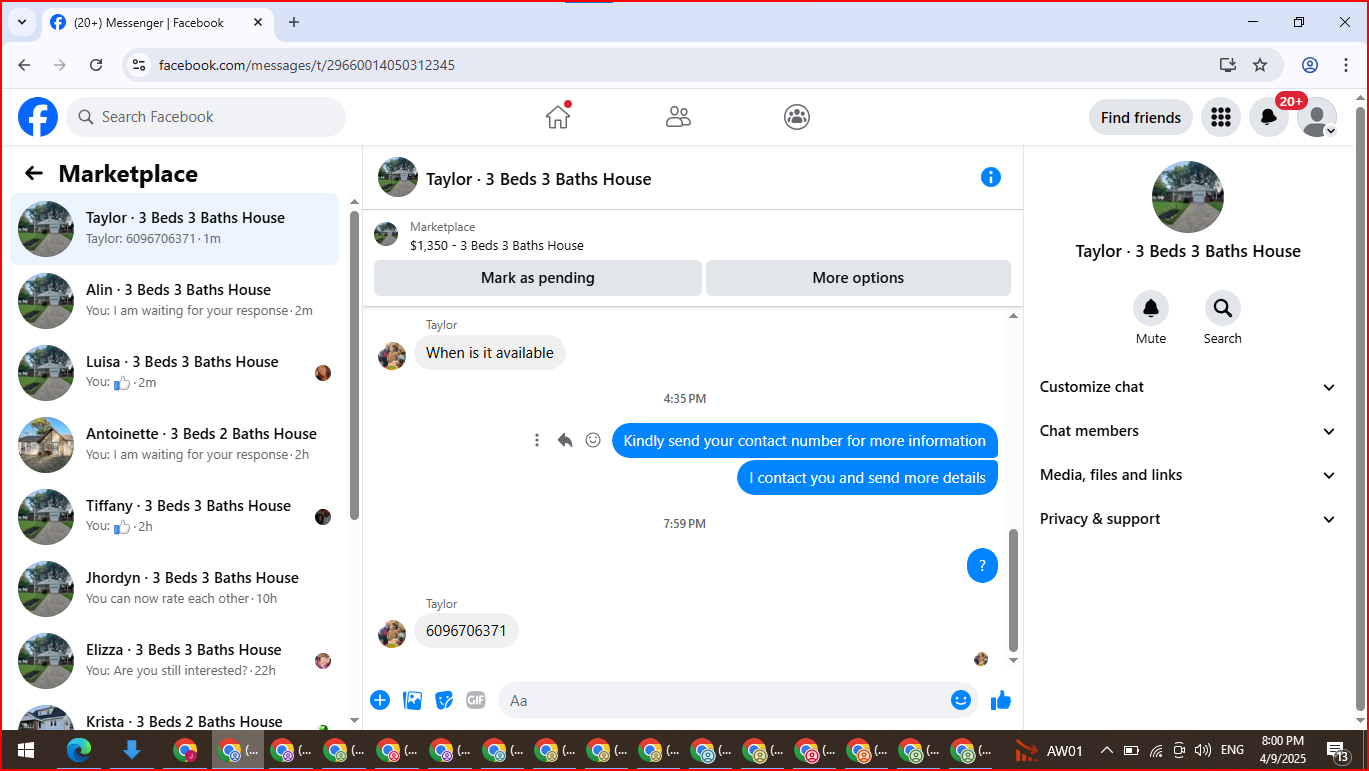Select Antoinette 3 Beds 2 Baths conversation
Image resolution: width=1369 pixels, height=771 pixels.
(175, 445)
